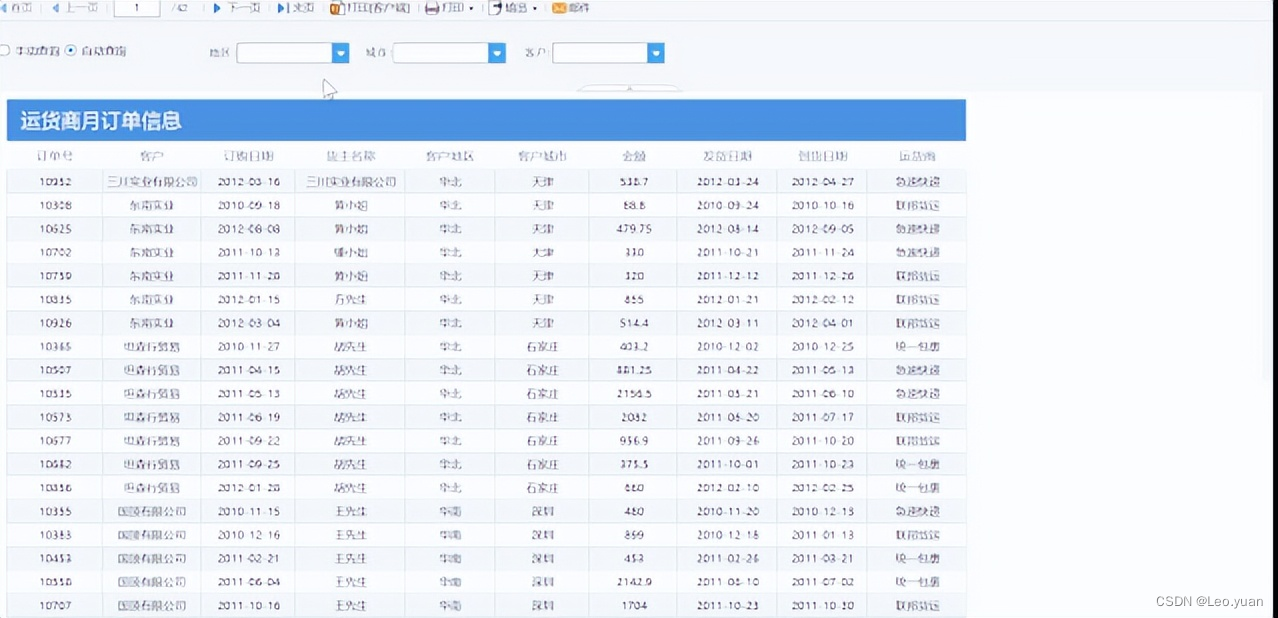This screenshot has width=1278, height=618.
Task: Click the arrival date cell 2011-10-23
Action: pos(823,464)
